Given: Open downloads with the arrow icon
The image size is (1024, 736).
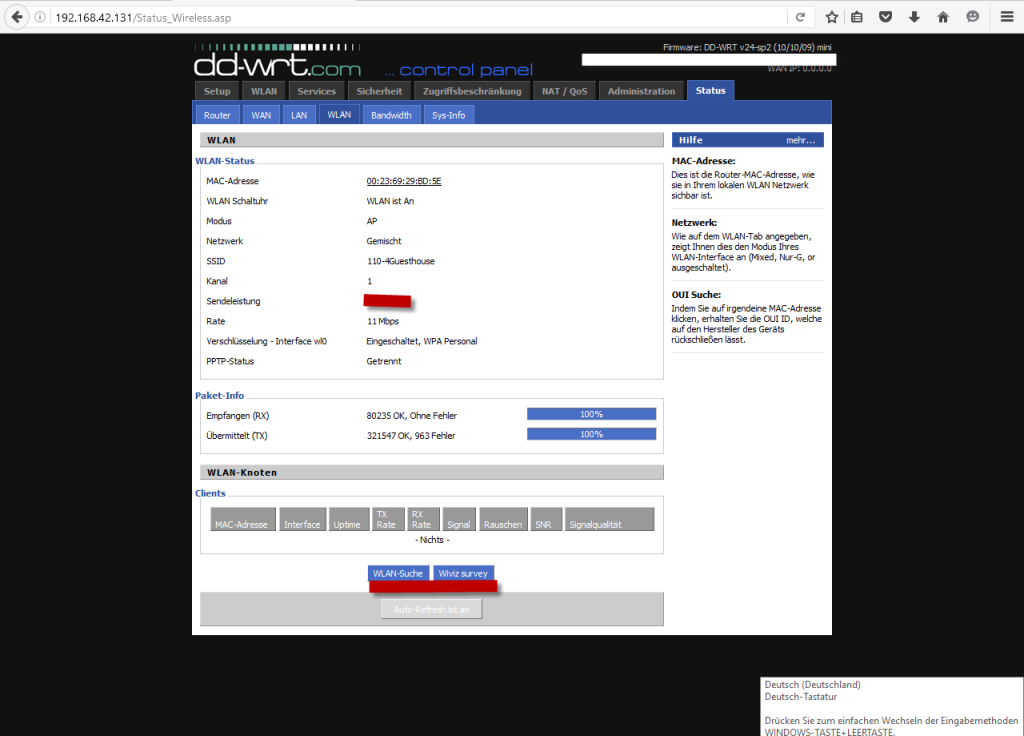Looking at the screenshot, I should 914,17.
